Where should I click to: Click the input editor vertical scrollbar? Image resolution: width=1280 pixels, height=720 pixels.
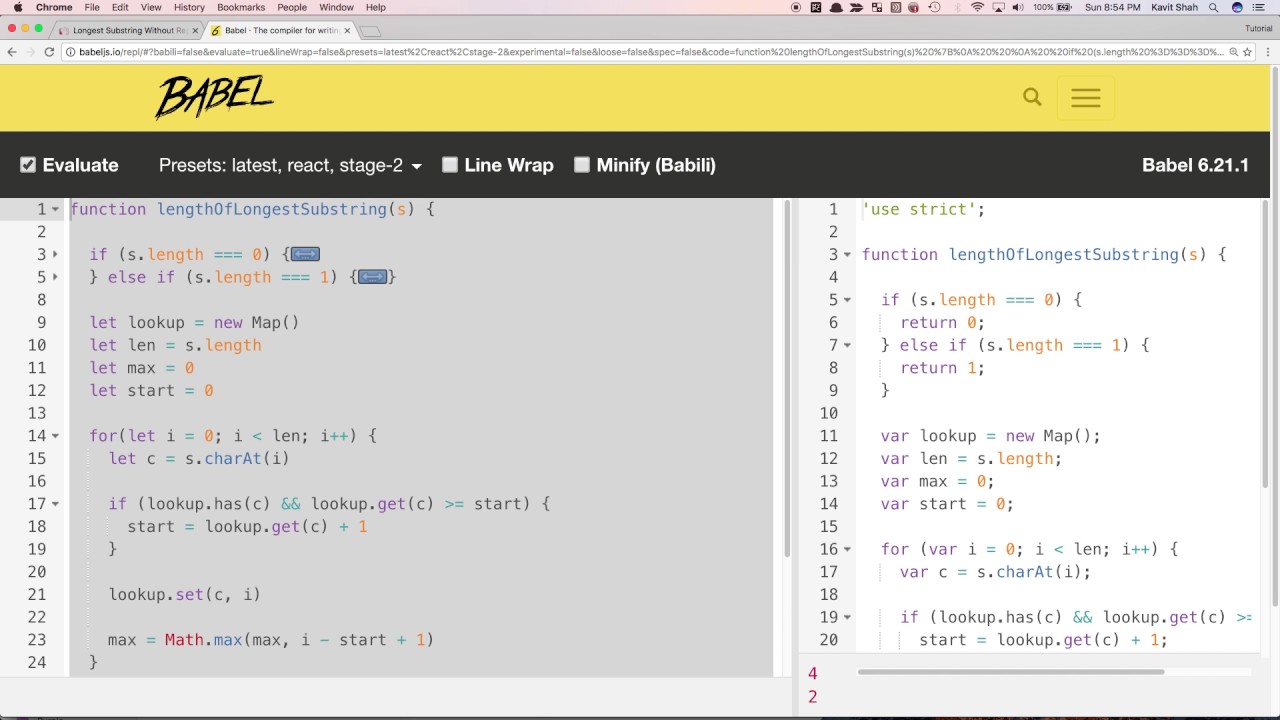[x=786, y=380]
